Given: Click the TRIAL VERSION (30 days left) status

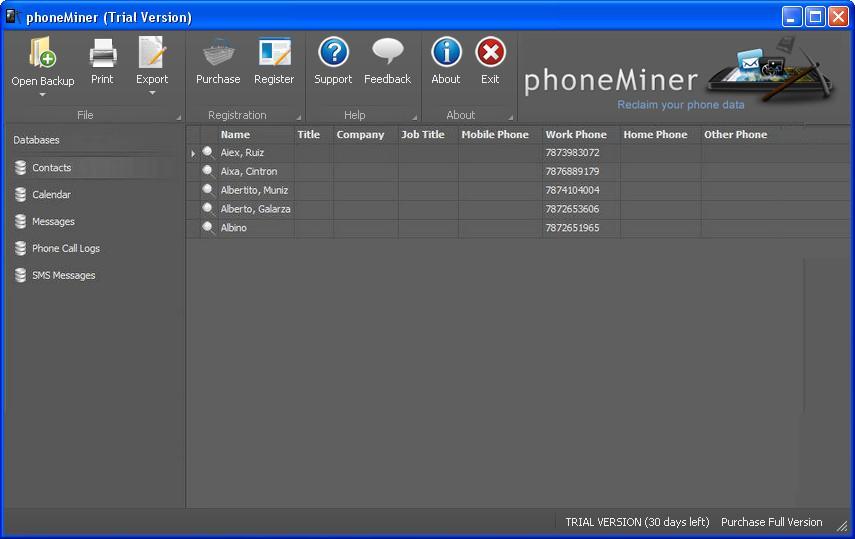Looking at the screenshot, I should (637, 523).
